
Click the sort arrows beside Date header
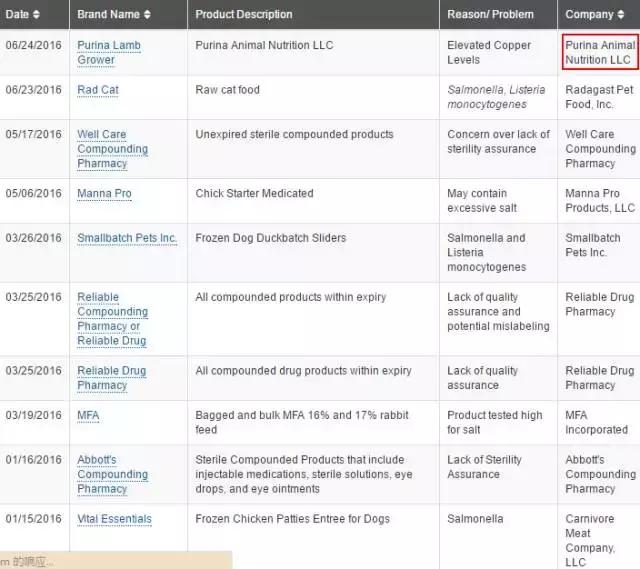37,15
